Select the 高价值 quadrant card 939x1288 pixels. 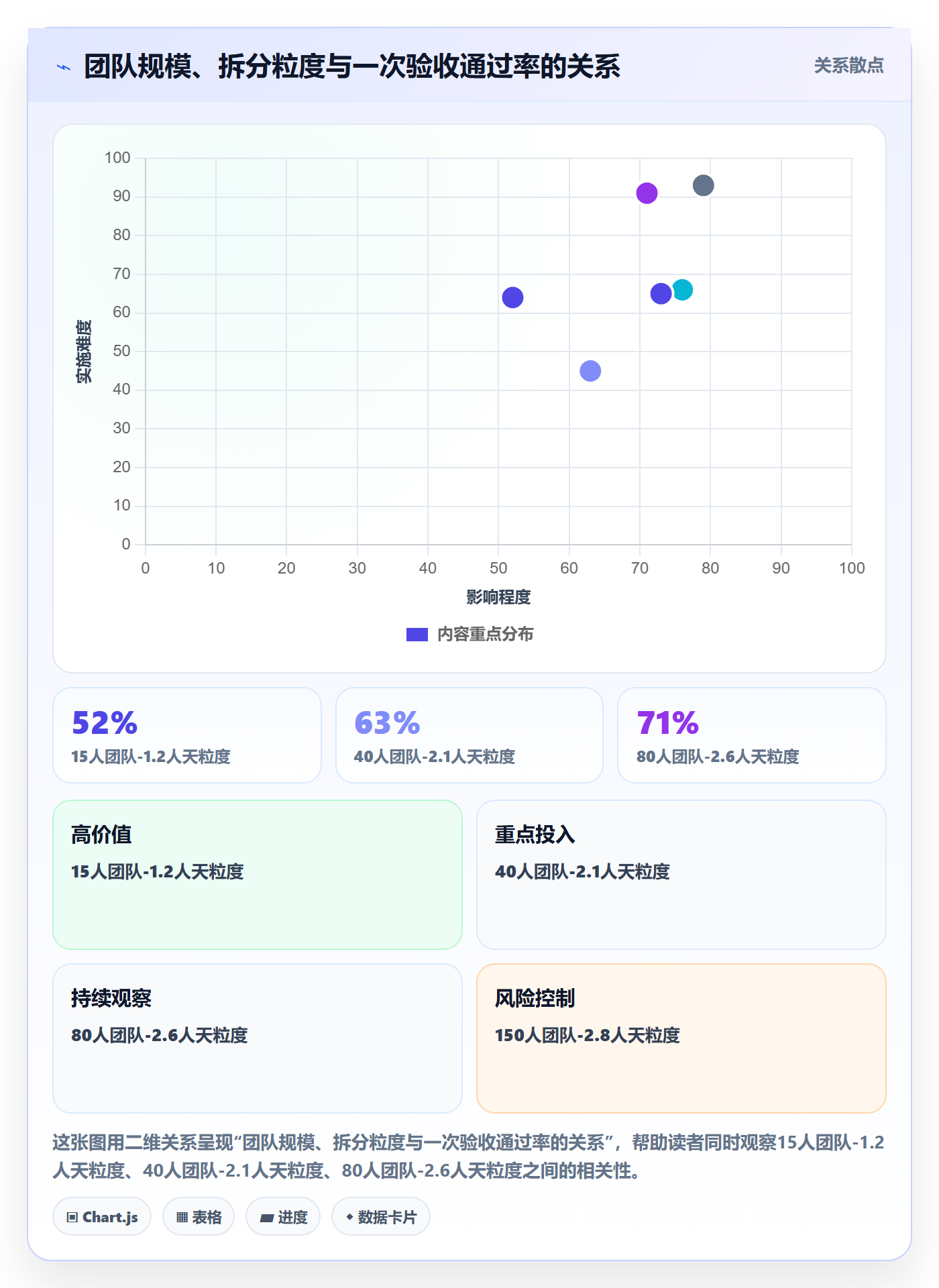258,875
